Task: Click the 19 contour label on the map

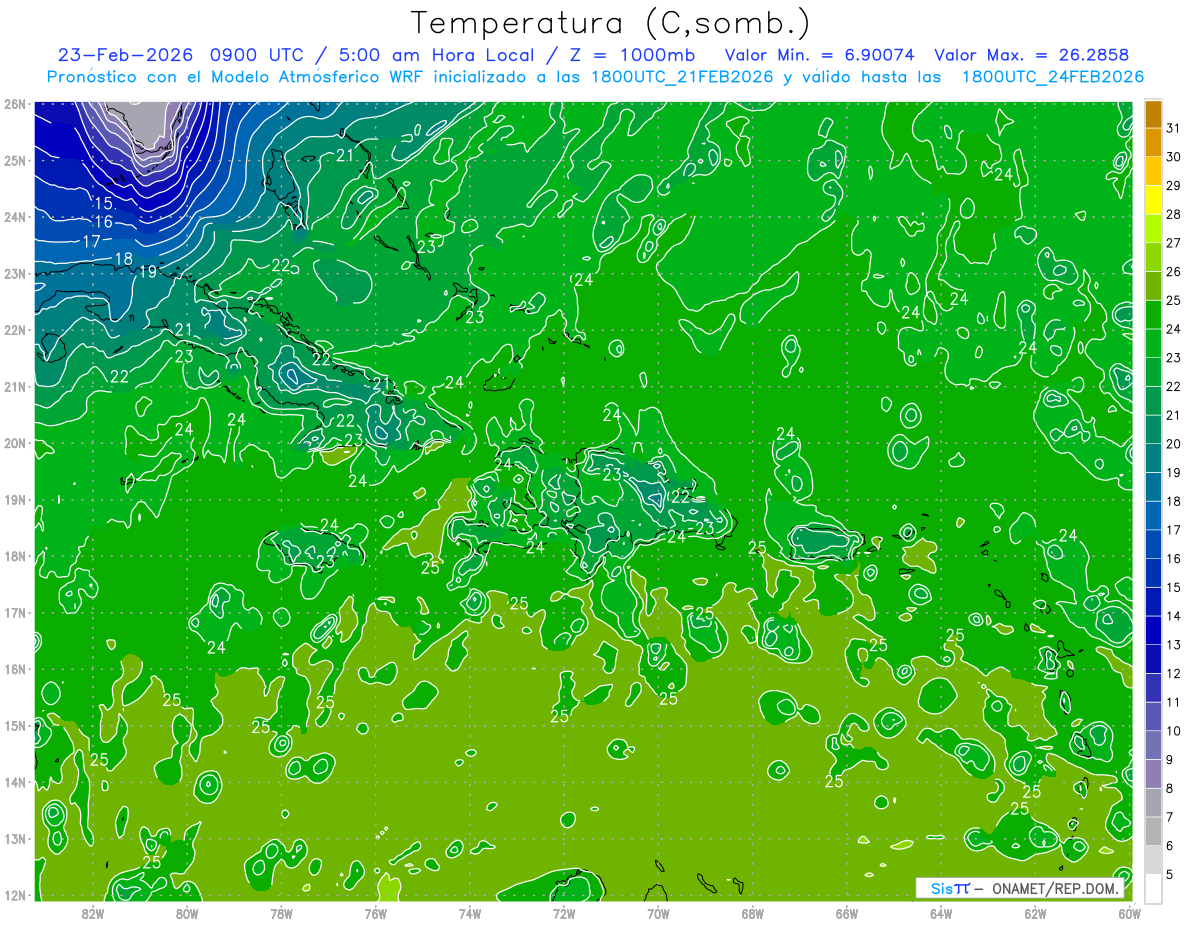Action: (147, 271)
